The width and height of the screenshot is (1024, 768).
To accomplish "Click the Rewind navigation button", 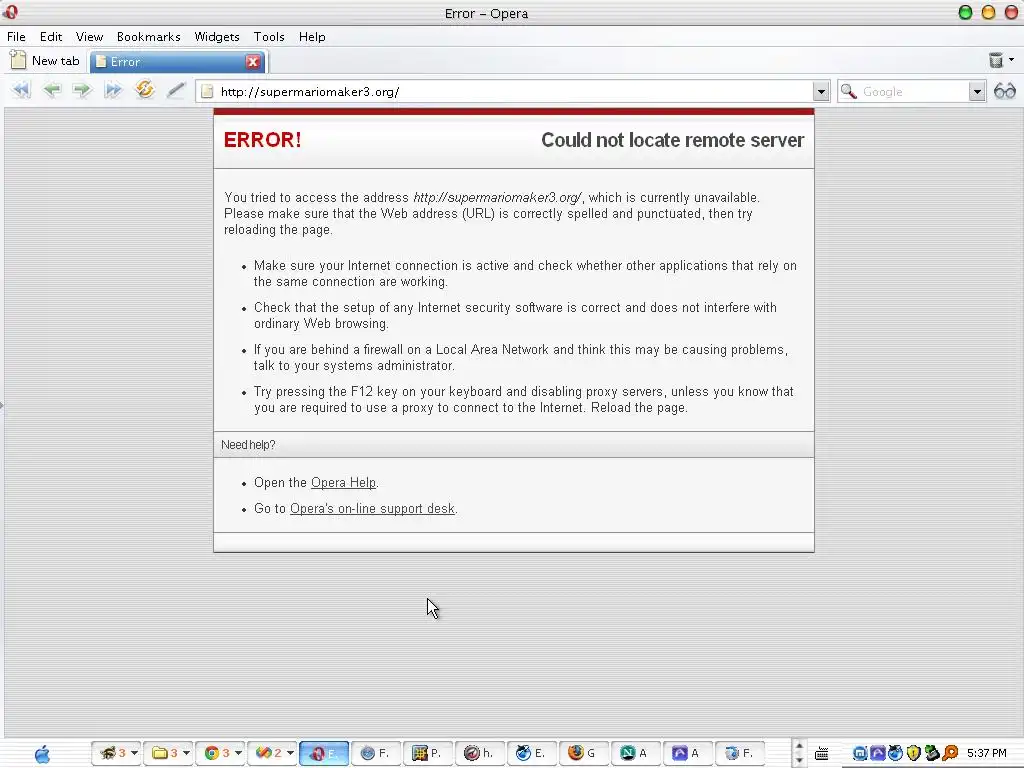I will [x=21, y=90].
